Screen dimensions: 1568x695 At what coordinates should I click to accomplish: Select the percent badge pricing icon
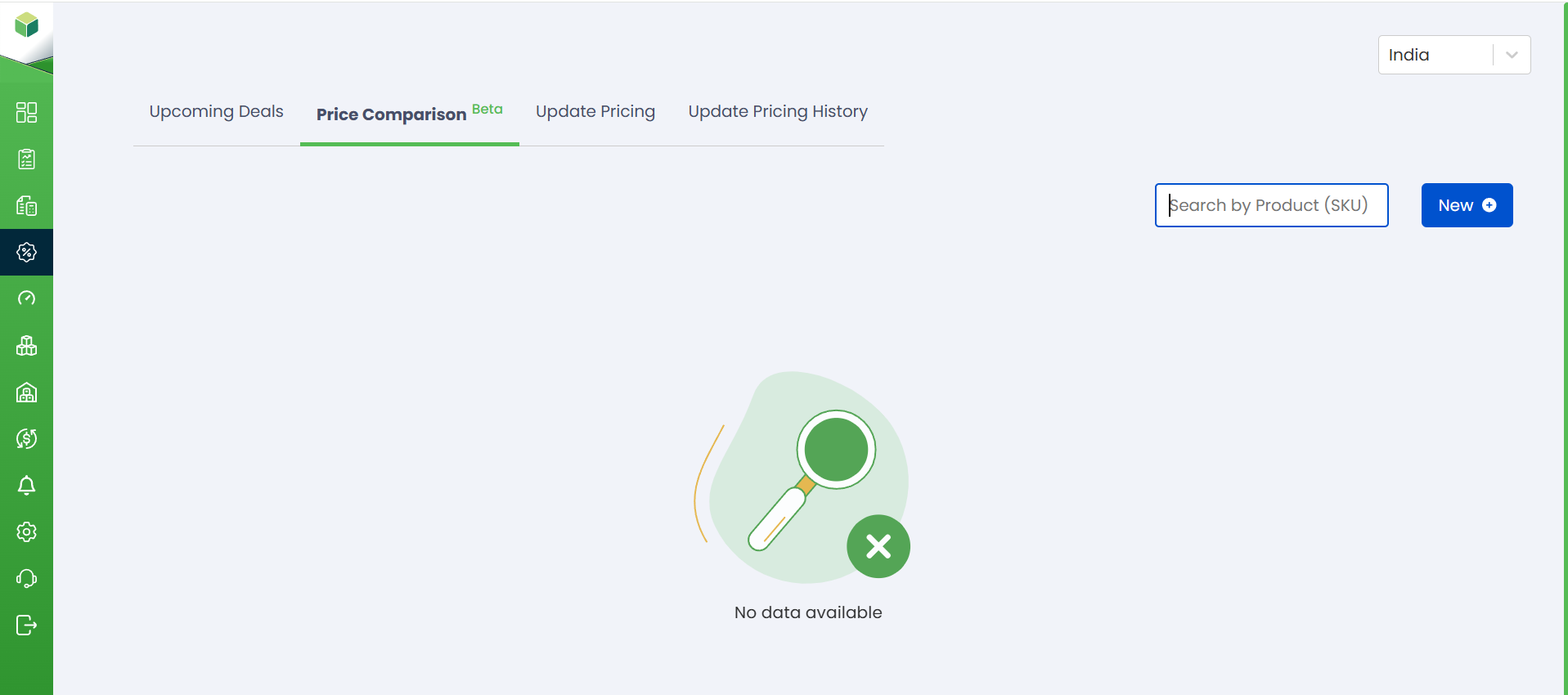26,252
